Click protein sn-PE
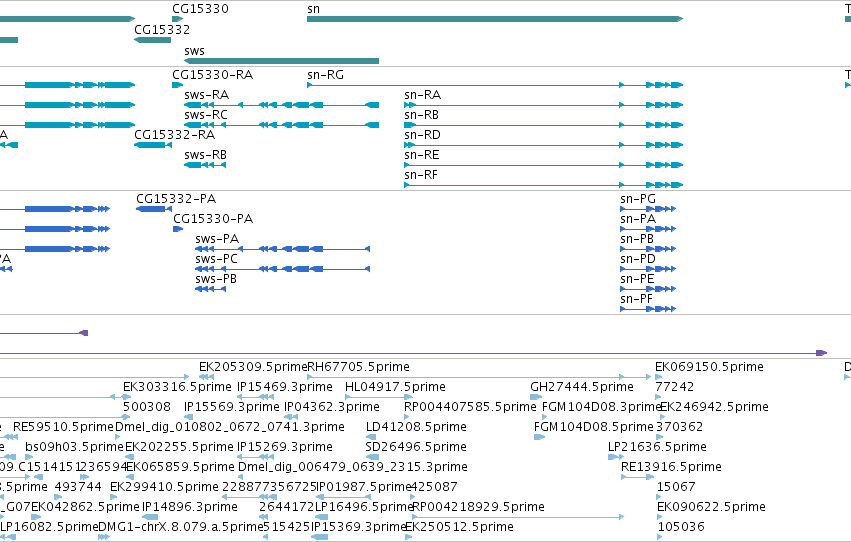 648,289
